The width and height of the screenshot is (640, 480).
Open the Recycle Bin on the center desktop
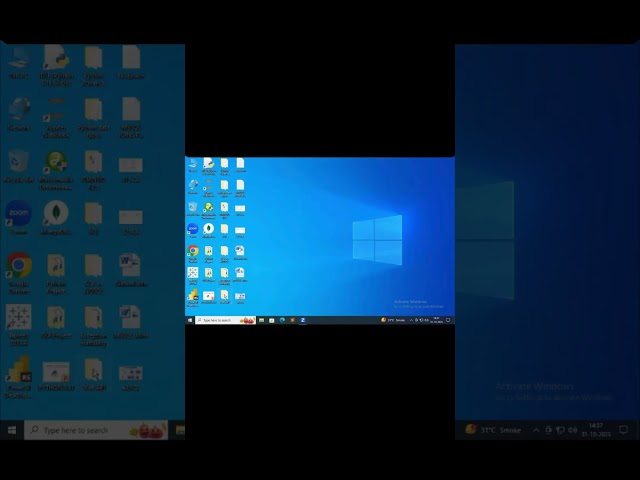pyautogui.click(x=193, y=207)
